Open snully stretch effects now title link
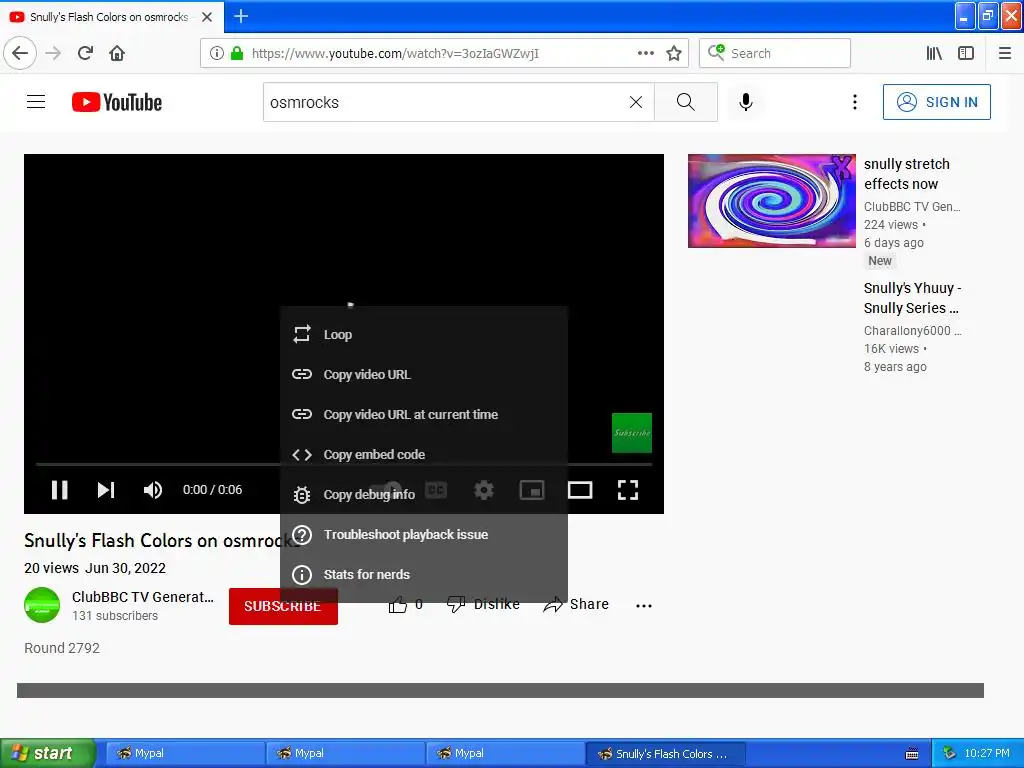This screenshot has height=768, width=1024. point(906,174)
